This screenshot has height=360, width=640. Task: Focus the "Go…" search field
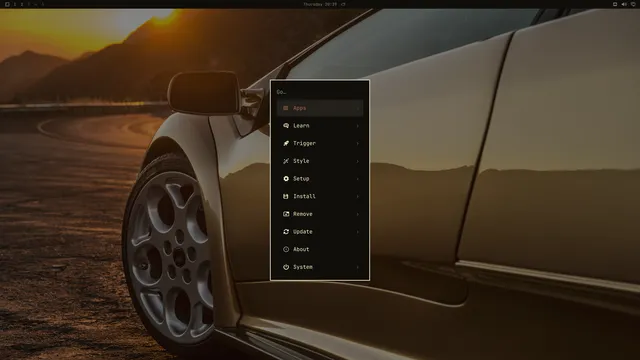click(x=320, y=92)
